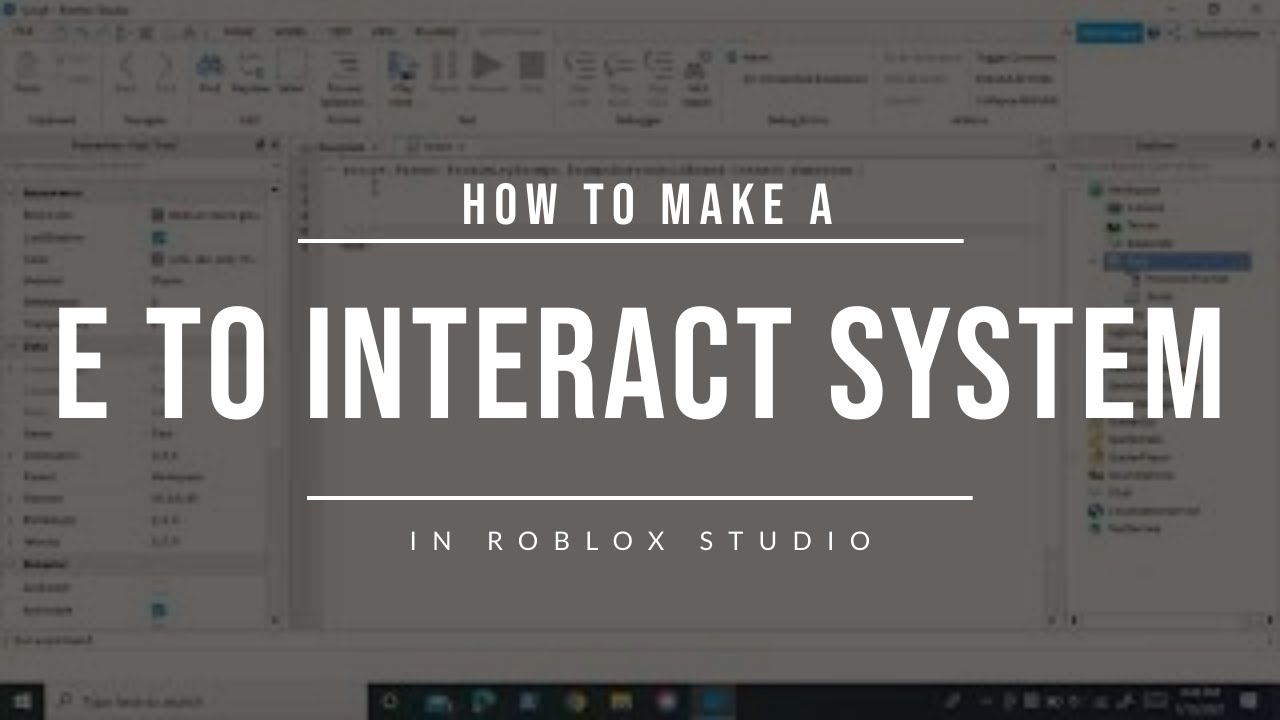Open the Windows Start menu
This screenshot has width=1280, height=720.
pyautogui.click(x=23, y=700)
